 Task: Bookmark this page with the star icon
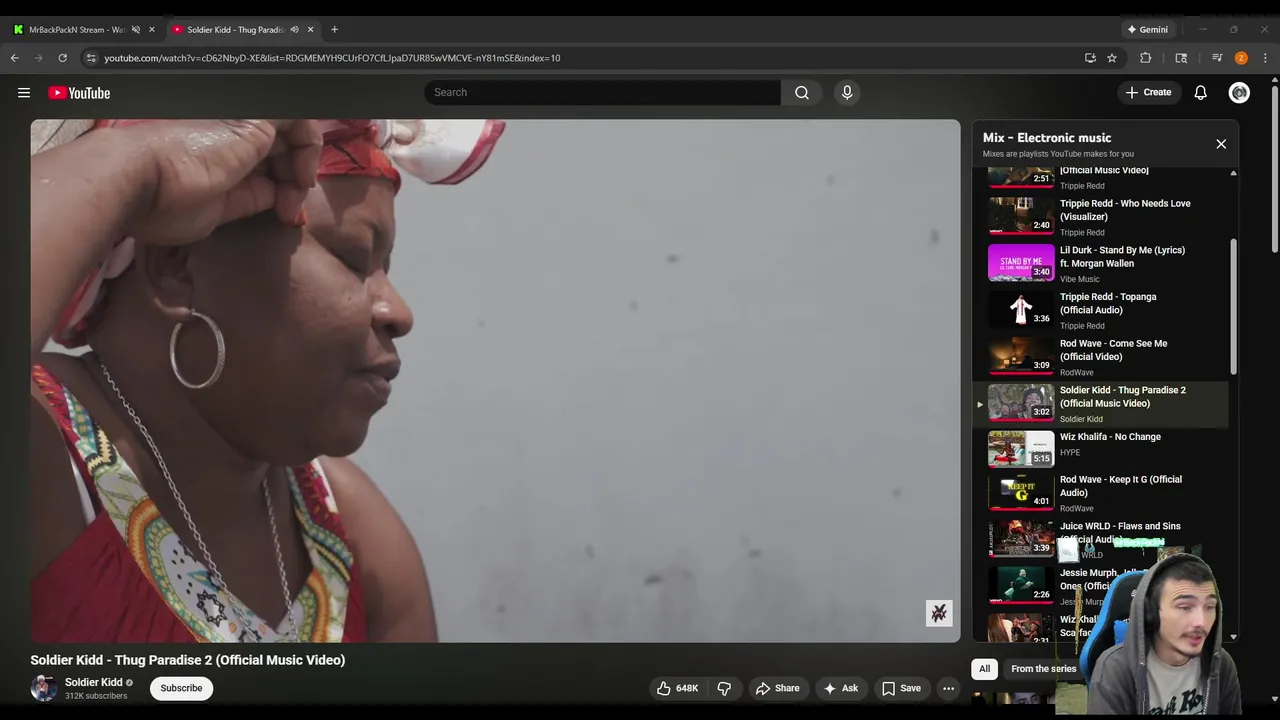(1112, 58)
